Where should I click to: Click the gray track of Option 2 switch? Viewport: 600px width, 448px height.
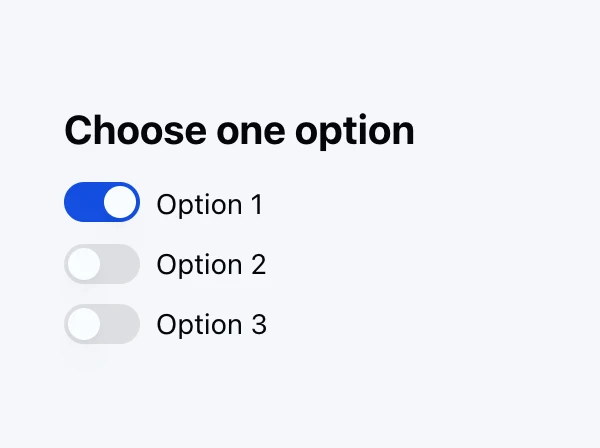120,264
